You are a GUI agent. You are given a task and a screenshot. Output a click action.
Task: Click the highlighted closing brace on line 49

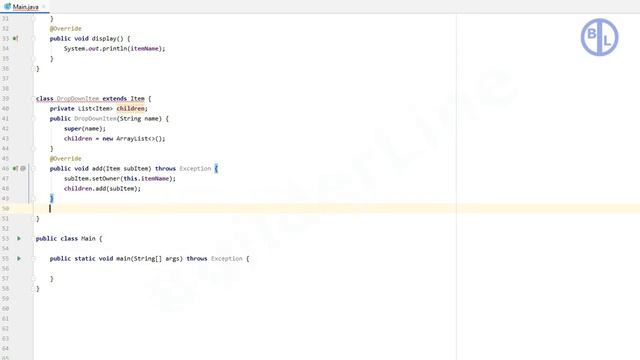tap(51, 198)
